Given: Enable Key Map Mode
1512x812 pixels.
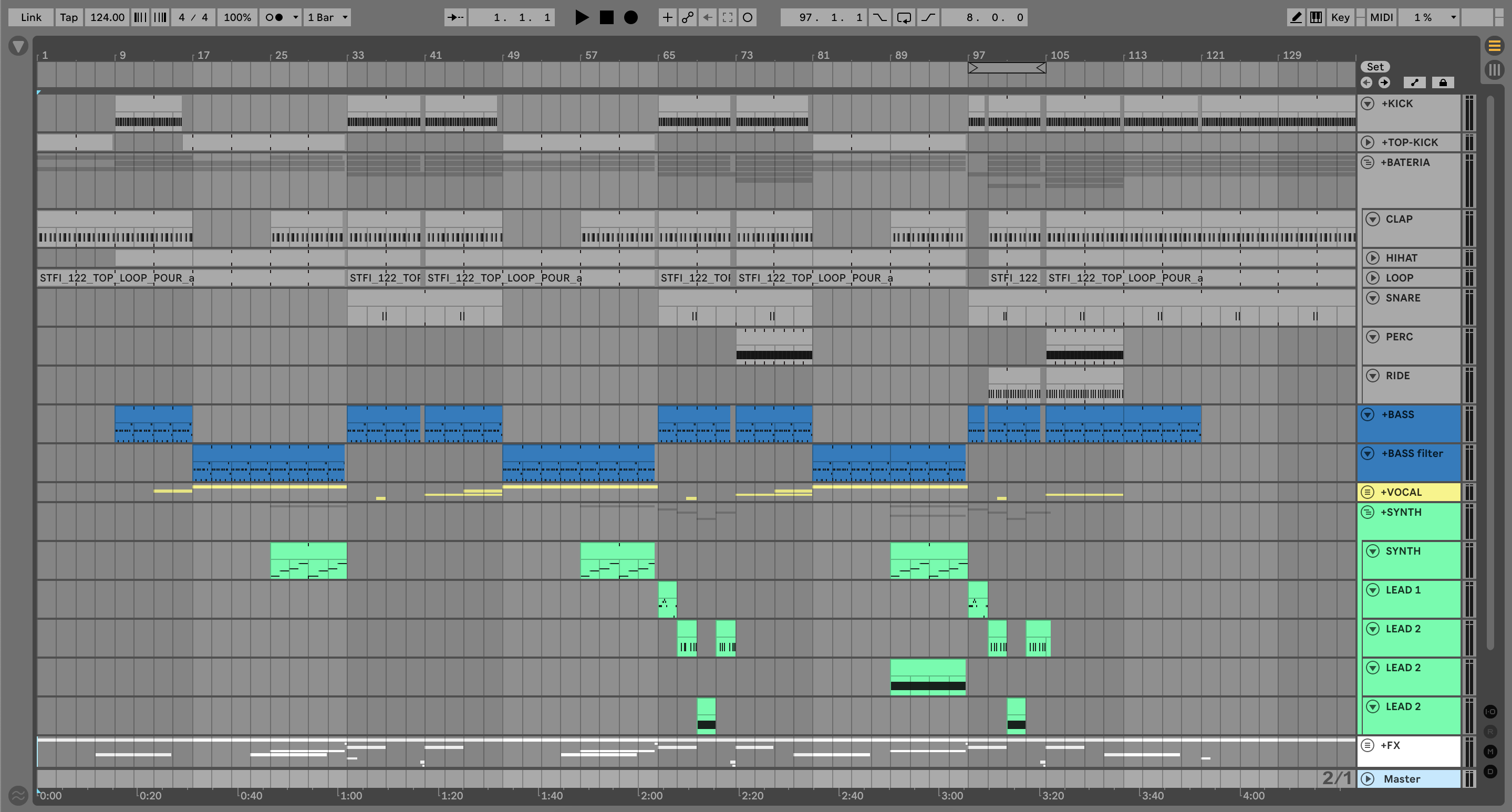Looking at the screenshot, I should (1340, 17).
